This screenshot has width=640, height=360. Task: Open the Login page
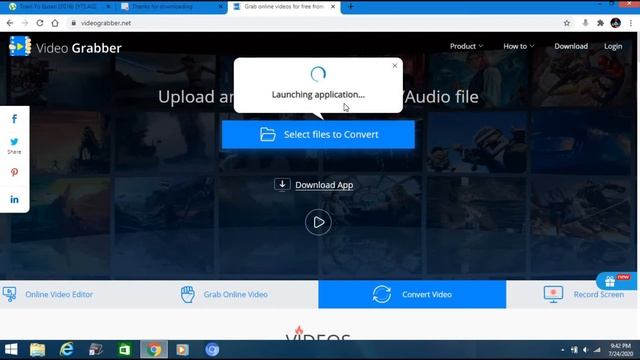613,46
